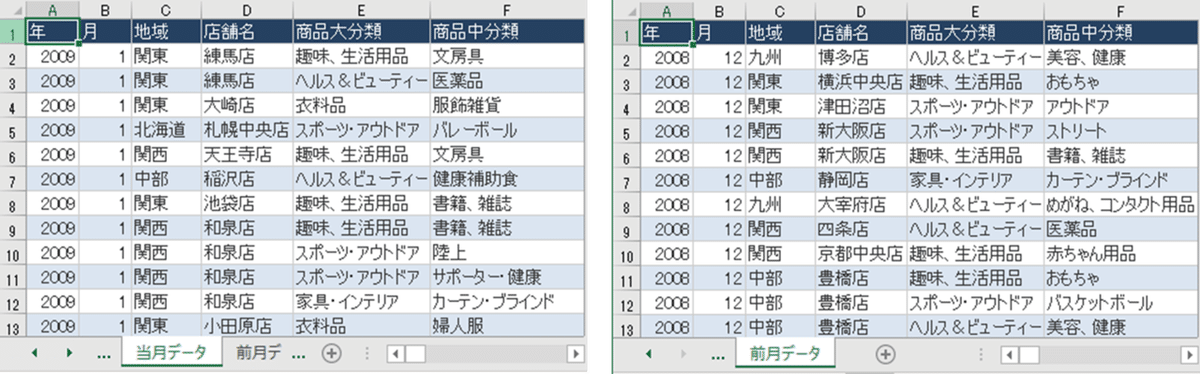The image size is (1200, 374).
Task: Select row 13 header in left workbook
Action: [x=13, y=326]
